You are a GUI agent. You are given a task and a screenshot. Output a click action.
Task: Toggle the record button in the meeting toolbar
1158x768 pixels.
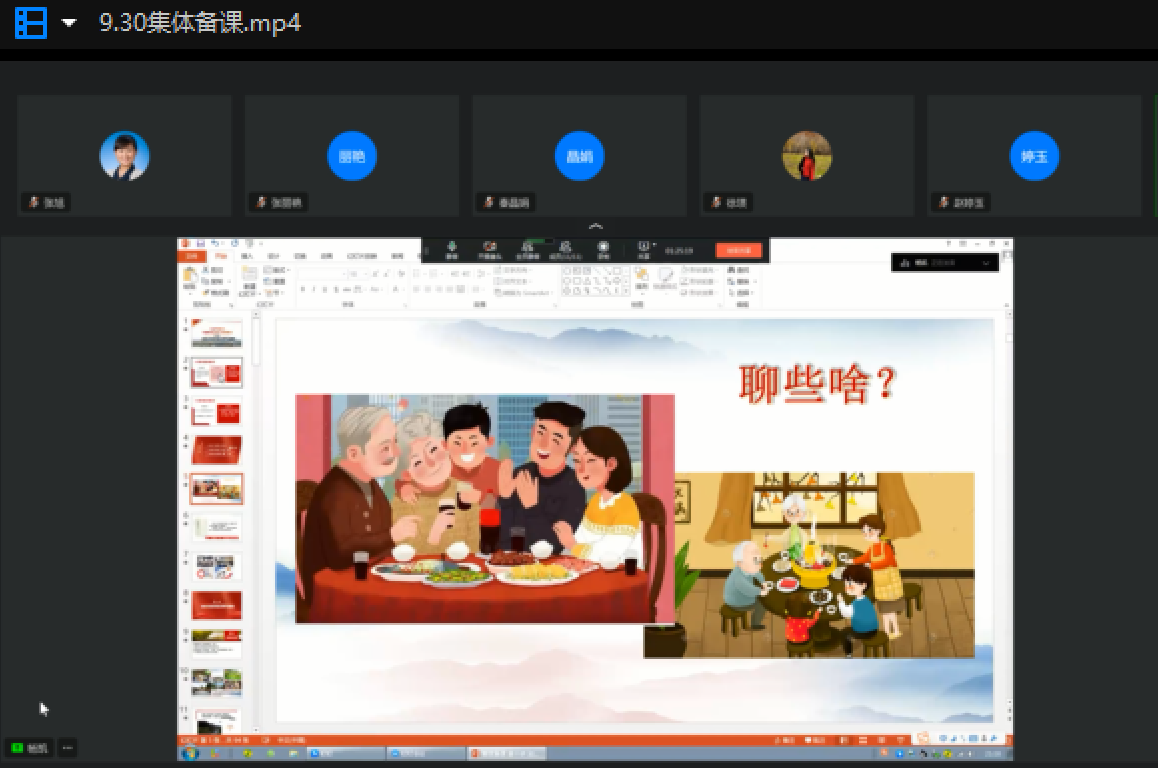[603, 249]
